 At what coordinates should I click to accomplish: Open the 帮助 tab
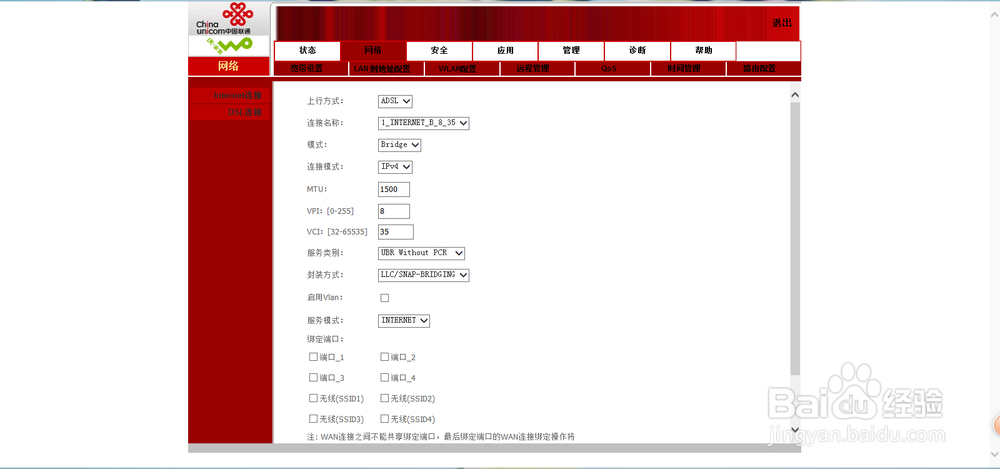tap(703, 51)
